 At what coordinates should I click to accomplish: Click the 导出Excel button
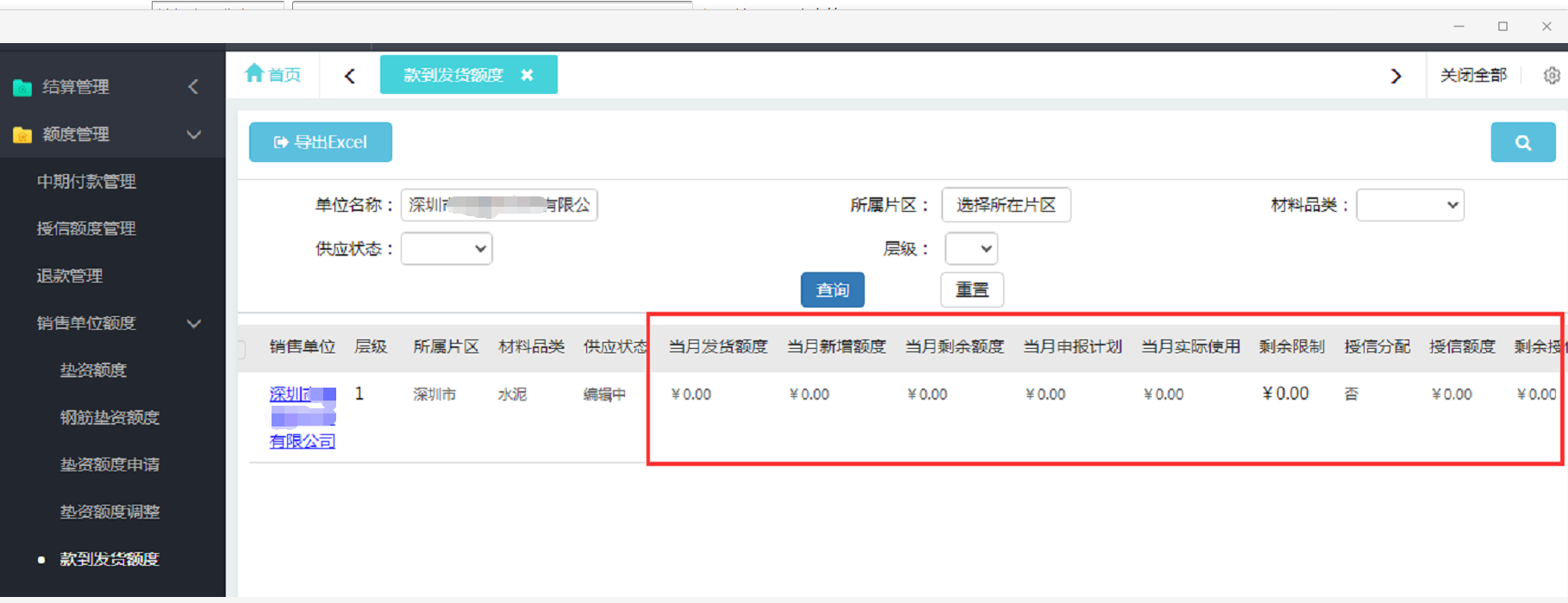(321, 142)
